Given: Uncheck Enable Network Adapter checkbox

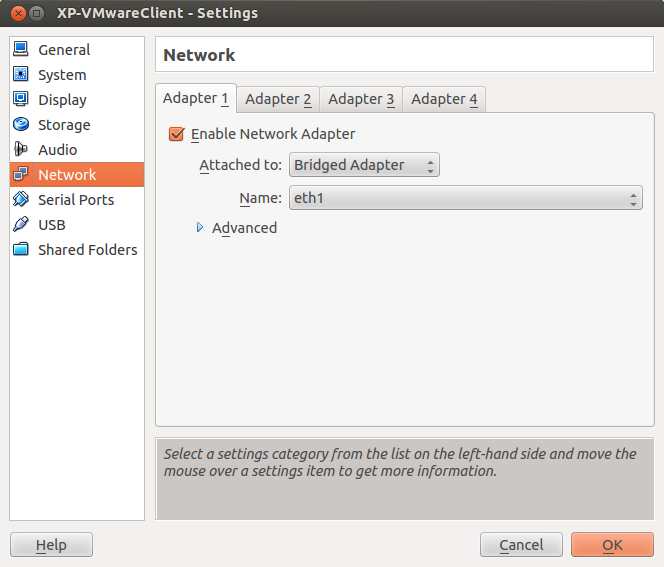Looking at the screenshot, I should click(x=176, y=134).
